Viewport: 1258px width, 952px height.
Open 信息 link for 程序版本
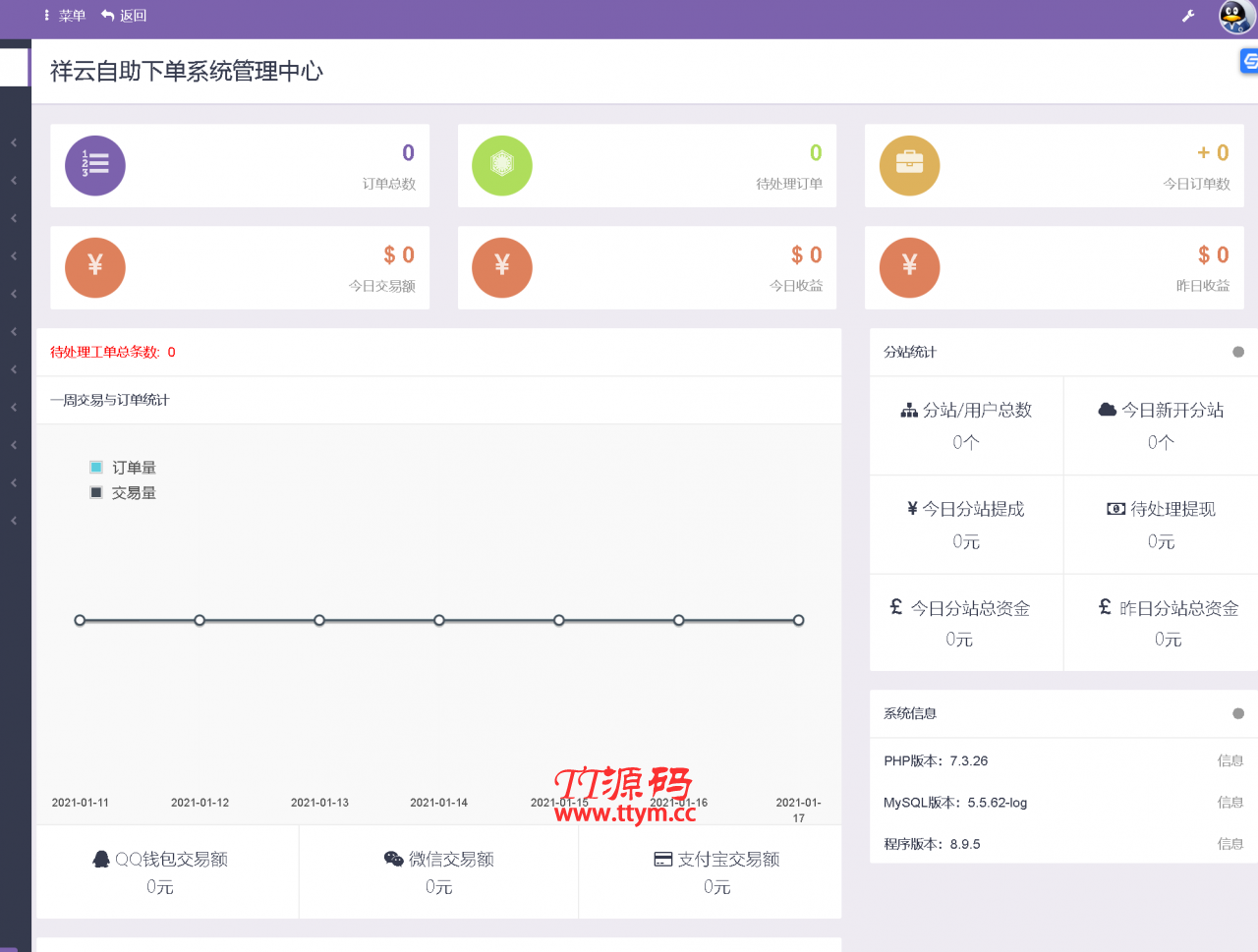click(x=1230, y=843)
